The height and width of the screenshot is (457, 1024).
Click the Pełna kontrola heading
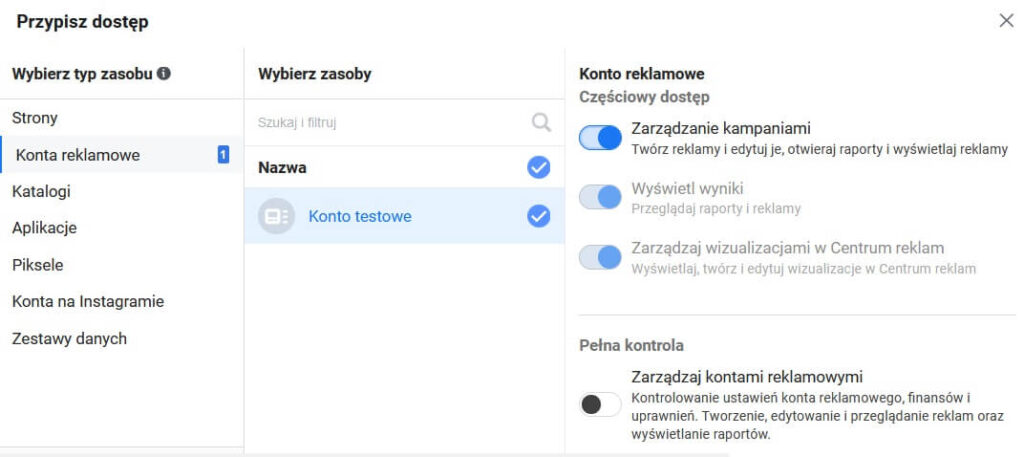632,345
